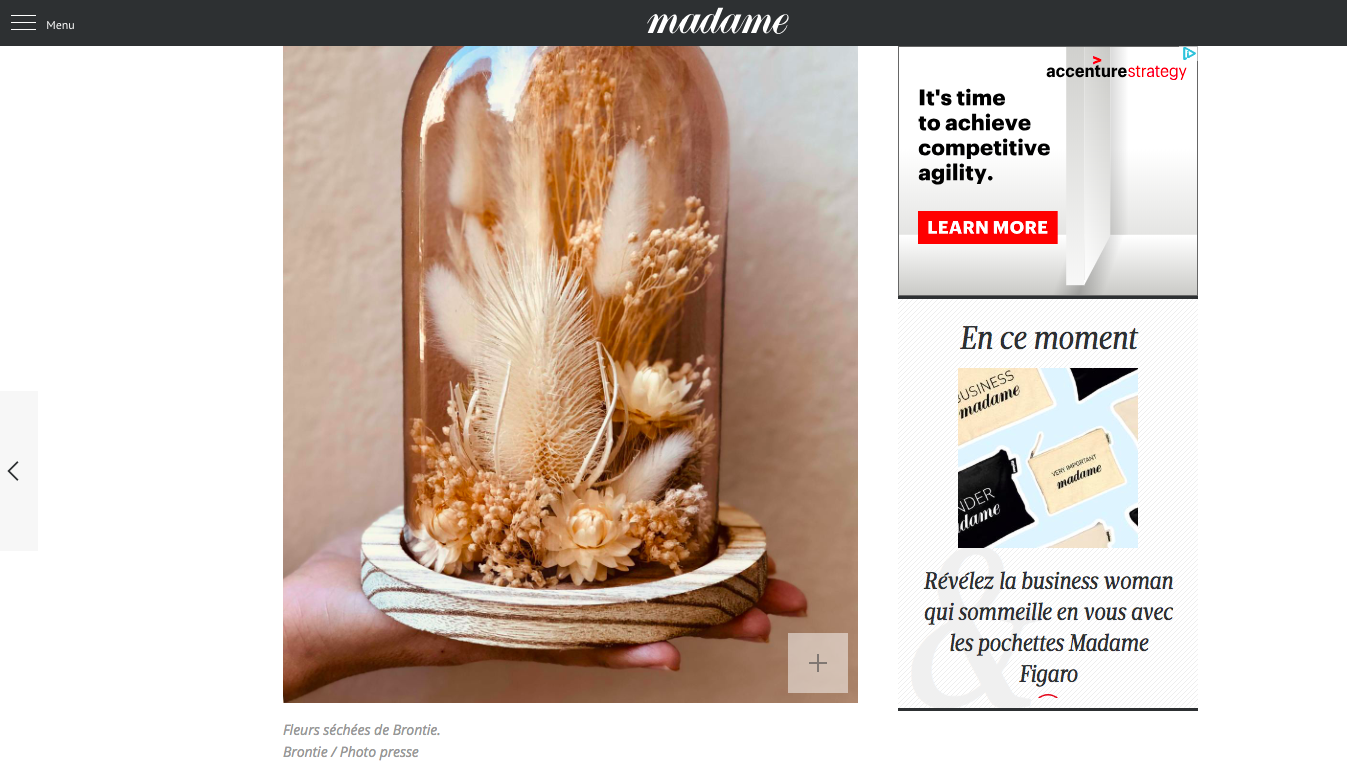The width and height of the screenshot is (1347, 780).
Task: Click the white pillar graphic in the ad
Action: 1087,165
